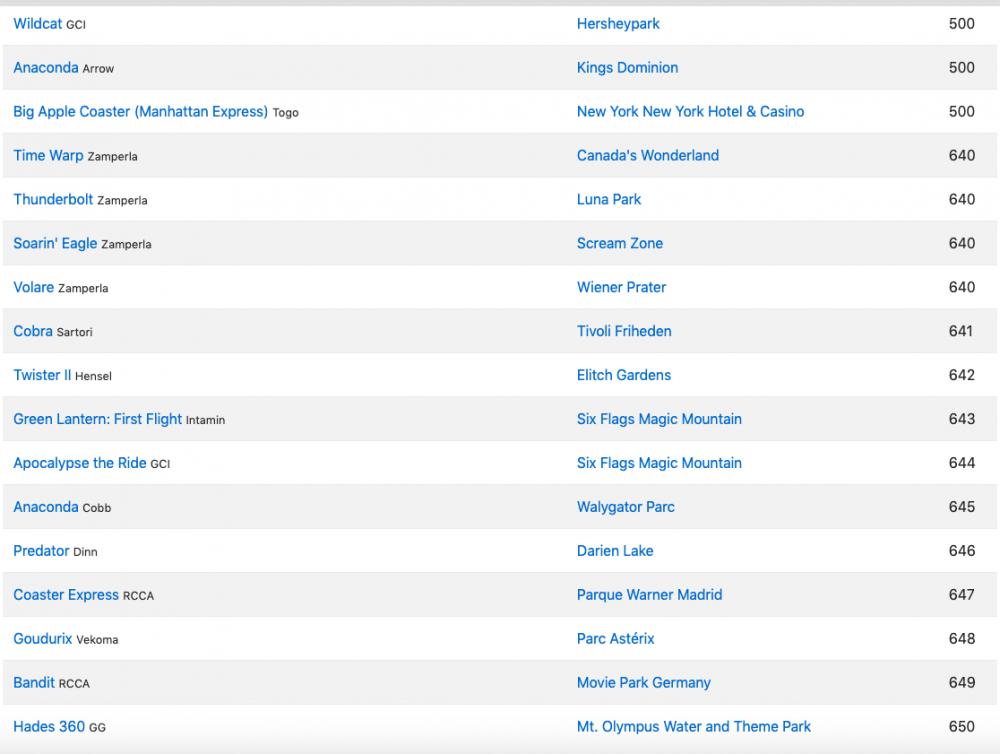The height and width of the screenshot is (754, 1000).
Task: Select New York New York Hotel & Casino
Action: (690, 112)
